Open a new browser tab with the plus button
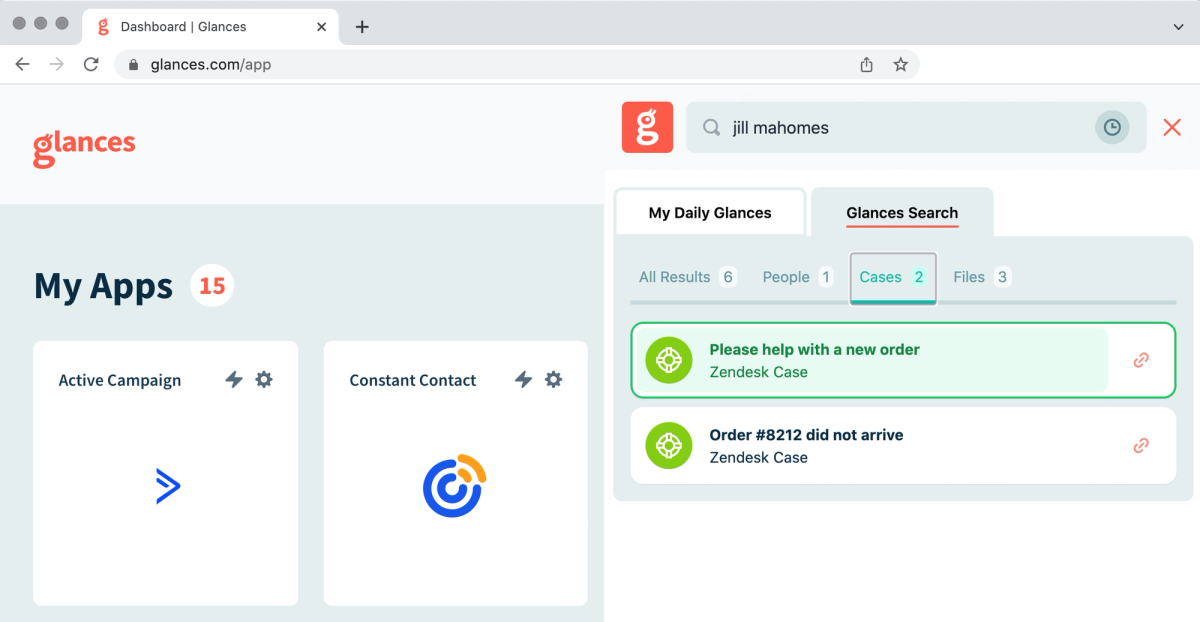1200x622 pixels. 362,27
